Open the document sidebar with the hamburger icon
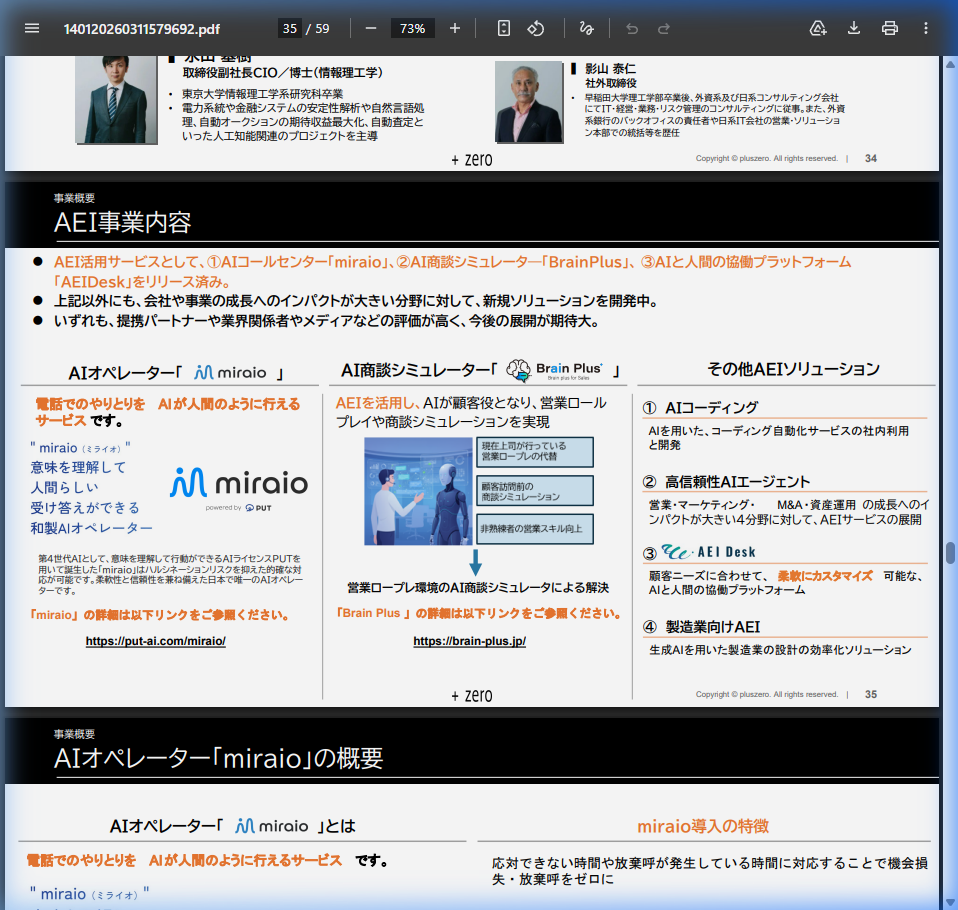This screenshot has width=958, height=910. (x=31, y=28)
